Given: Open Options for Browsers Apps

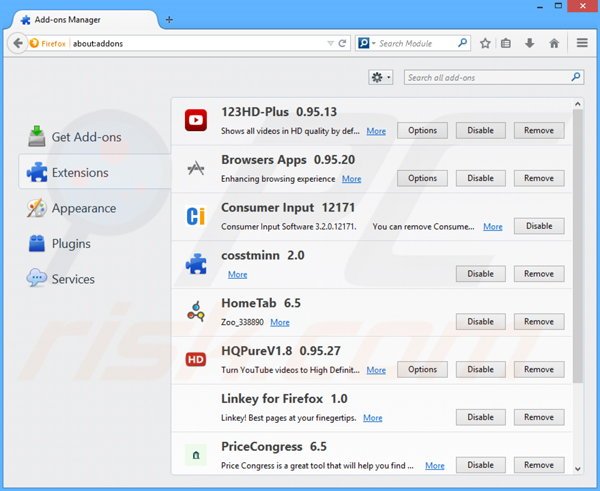Looking at the screenshot, I should tap(422, 178).
